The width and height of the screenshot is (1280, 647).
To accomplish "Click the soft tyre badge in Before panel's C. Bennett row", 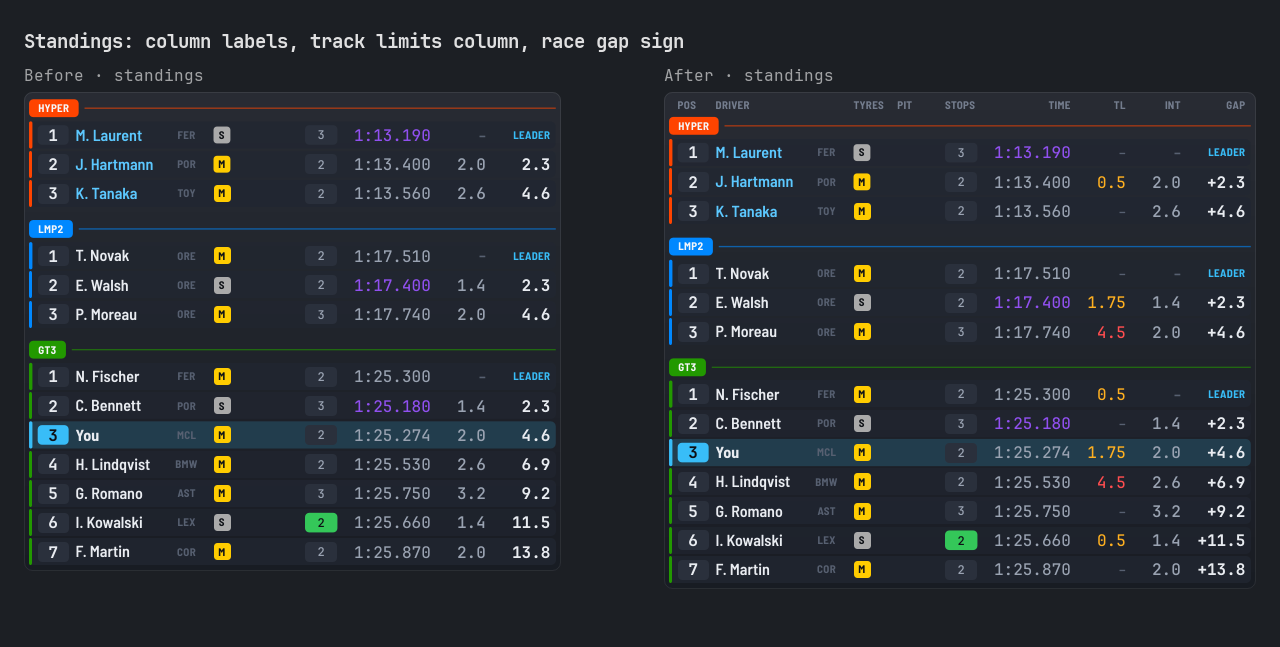I will (222, 406).
